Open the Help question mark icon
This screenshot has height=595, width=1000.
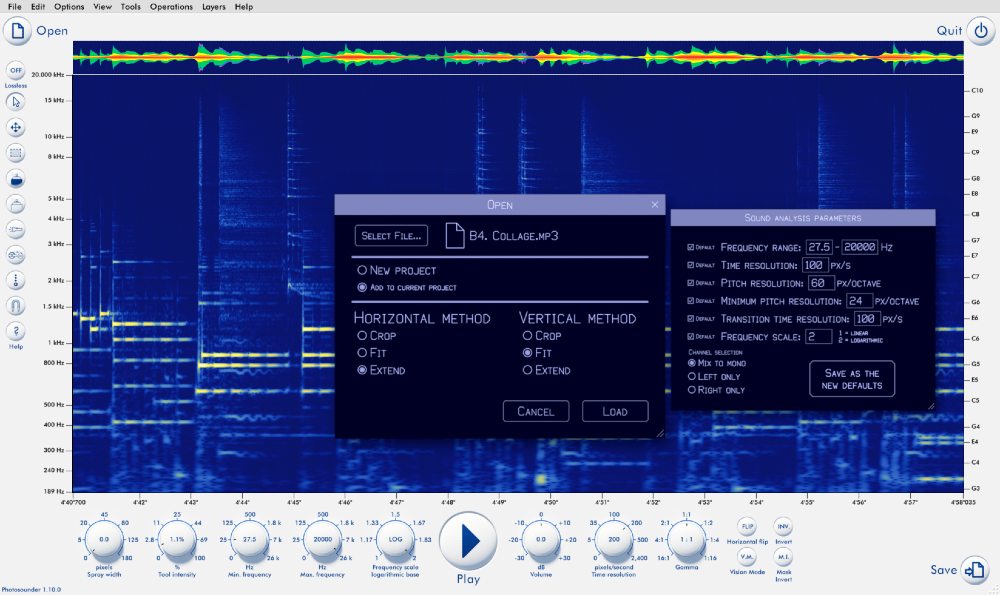coord(15,330)
